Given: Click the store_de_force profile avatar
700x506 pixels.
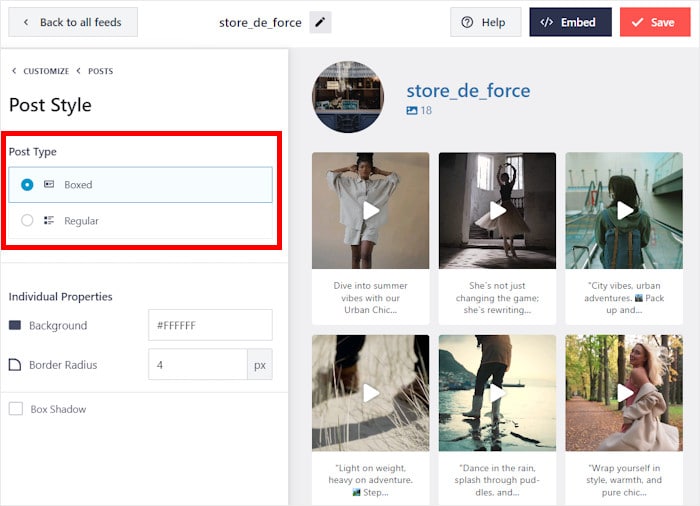Looking at the screenshot, I should pyautogui.click(x=348, y=97).
